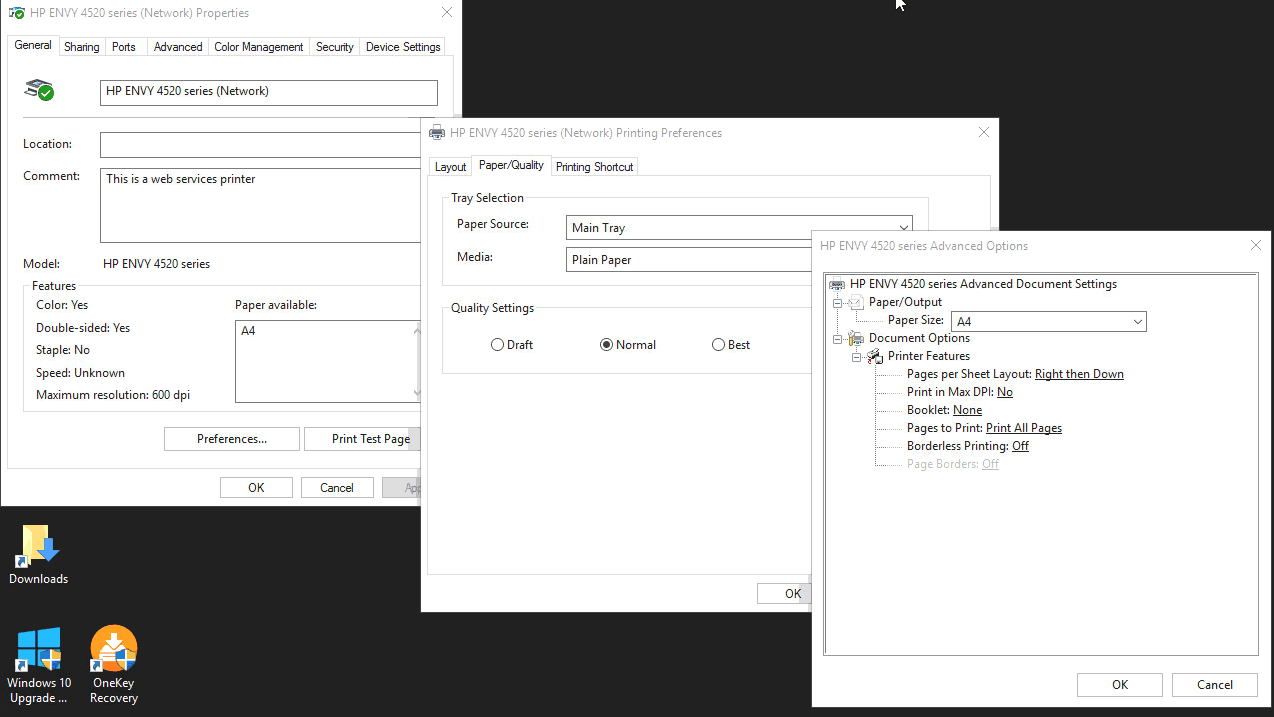
Task: Close the printer Properties window
Action: tap(447, 13)
